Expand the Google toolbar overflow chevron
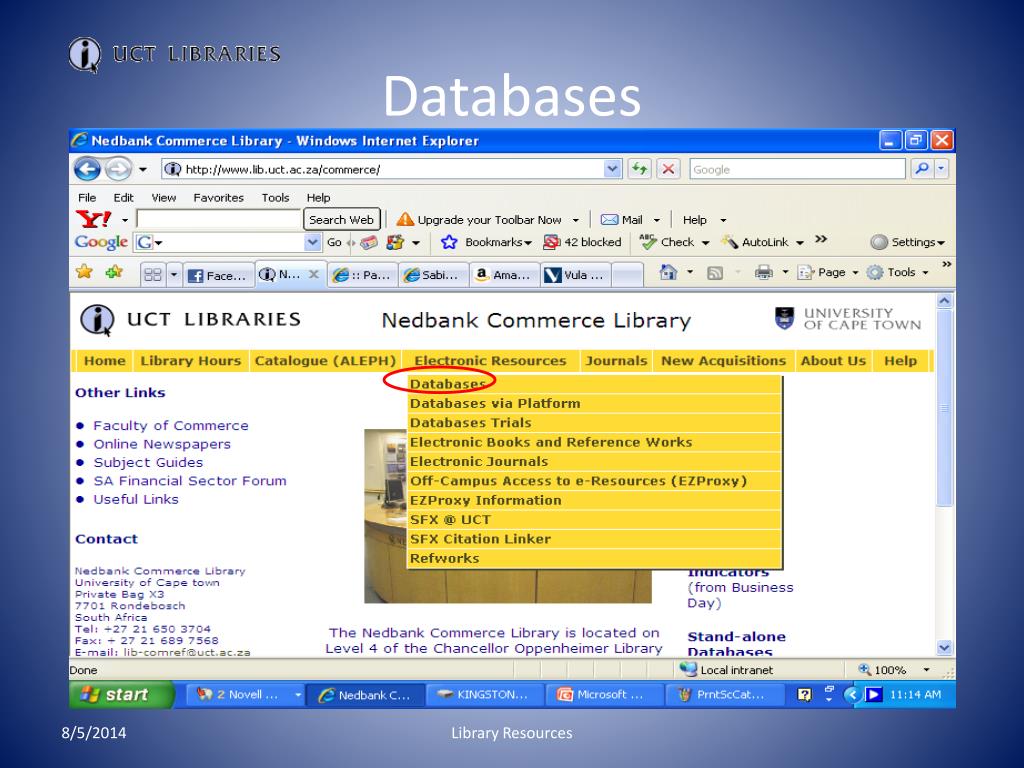 (821, 239)
